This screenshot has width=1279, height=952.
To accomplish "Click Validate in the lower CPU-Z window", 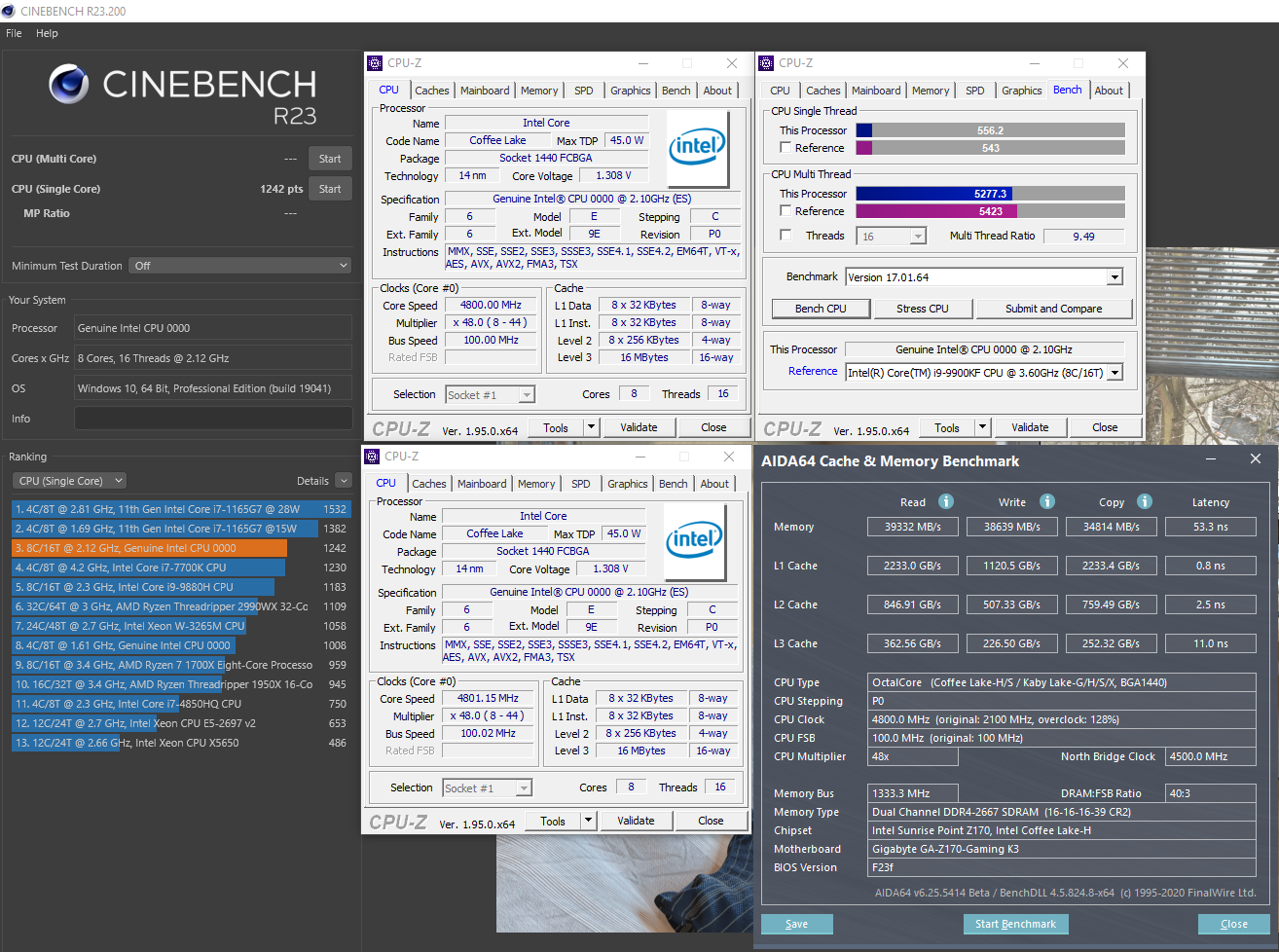I will pyautogui.click(x=636, y=821).
